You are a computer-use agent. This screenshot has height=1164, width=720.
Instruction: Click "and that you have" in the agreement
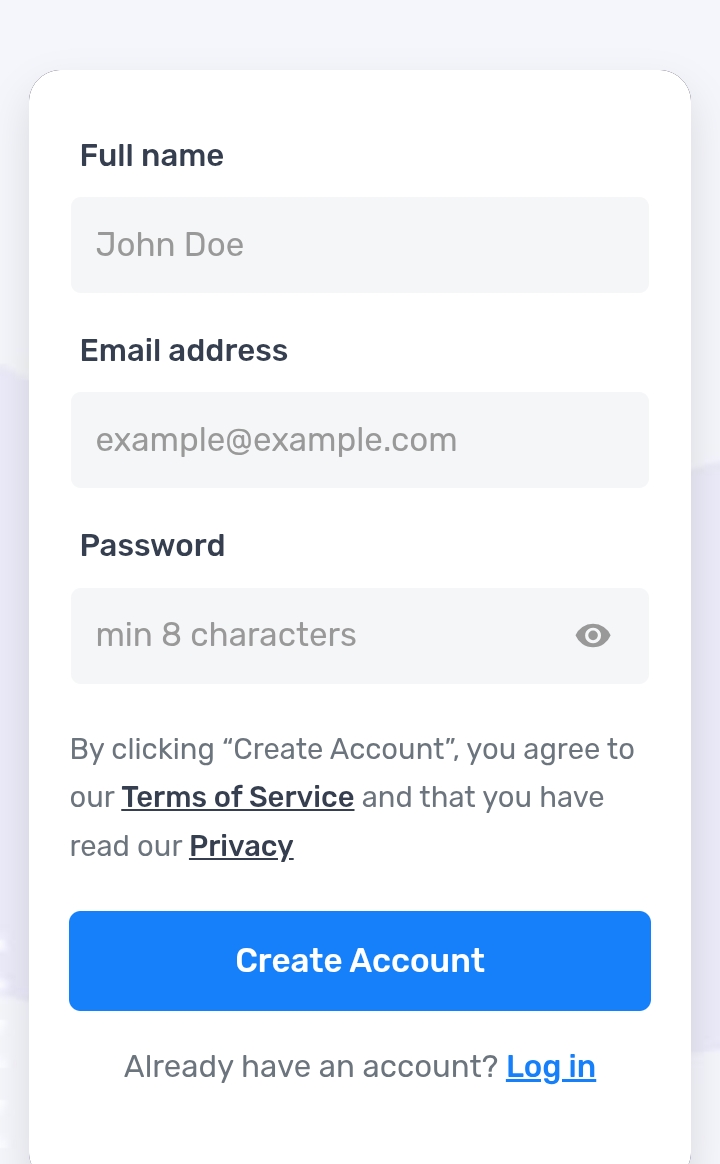pyautogui.click(x=483, y=797)
